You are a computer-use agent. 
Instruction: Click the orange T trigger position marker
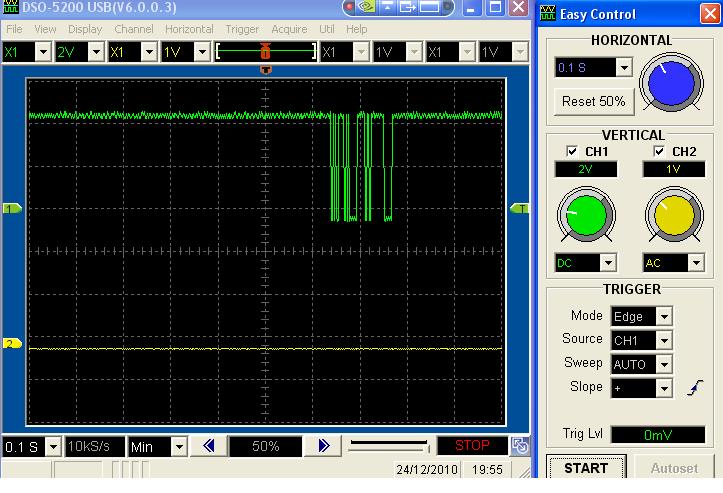tap(265, 70)
